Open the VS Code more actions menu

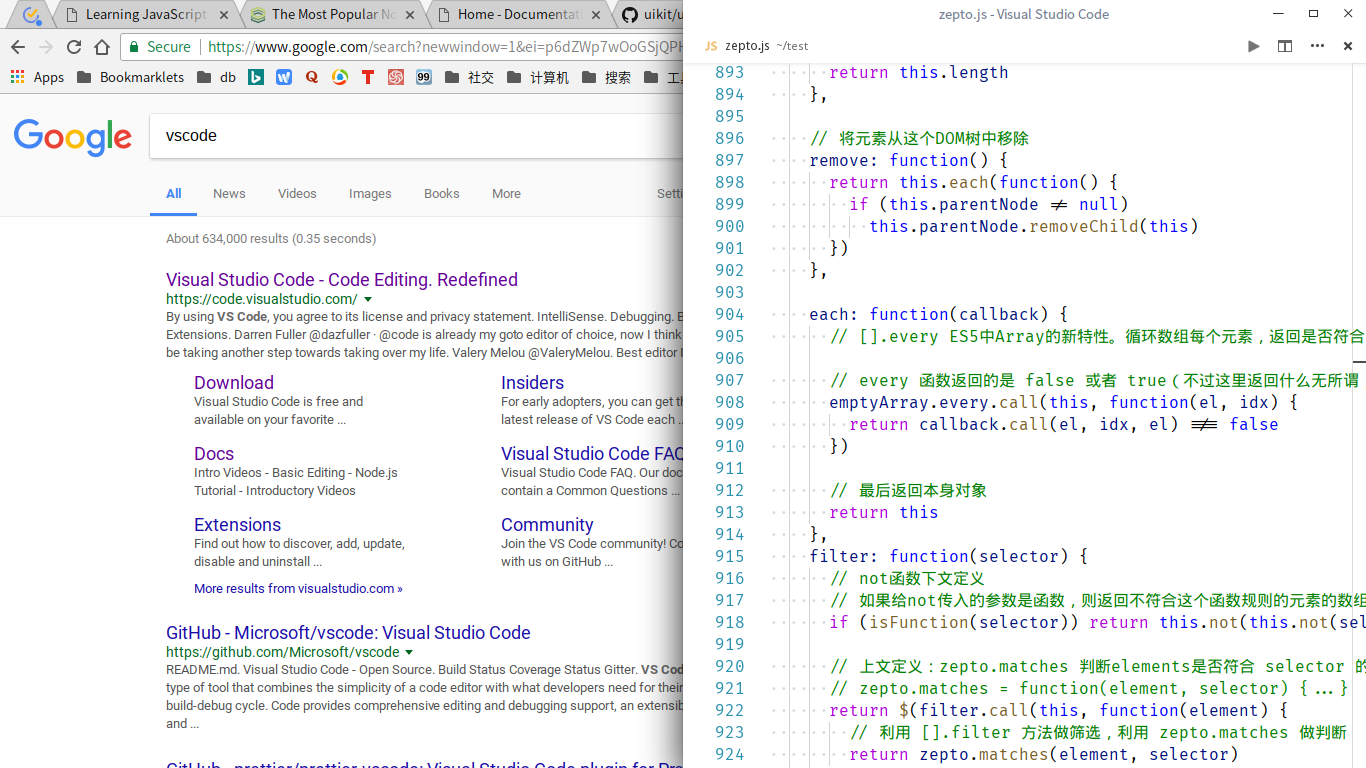click(x=1317, y=46)
